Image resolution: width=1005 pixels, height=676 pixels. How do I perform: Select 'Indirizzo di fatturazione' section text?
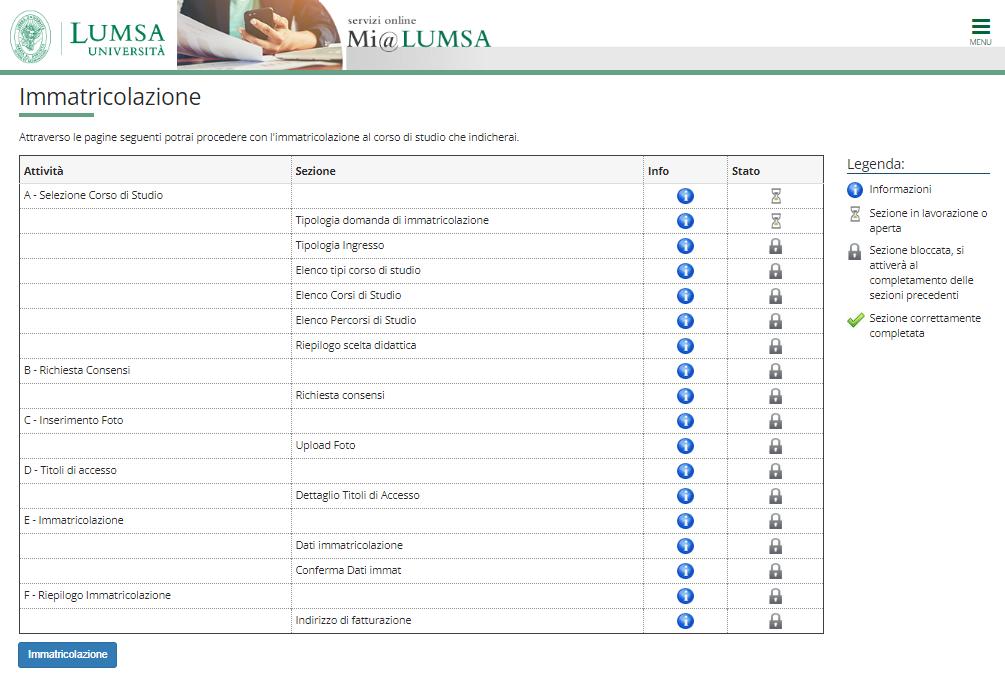coord(353,620)
